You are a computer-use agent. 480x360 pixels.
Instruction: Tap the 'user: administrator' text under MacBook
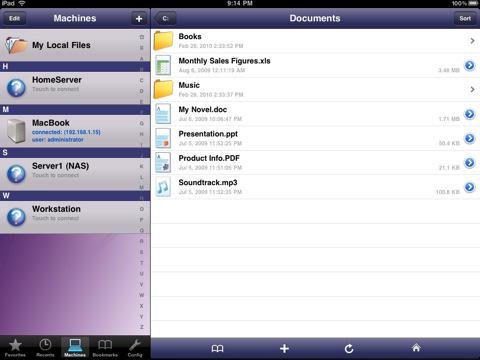pos(58,140)
